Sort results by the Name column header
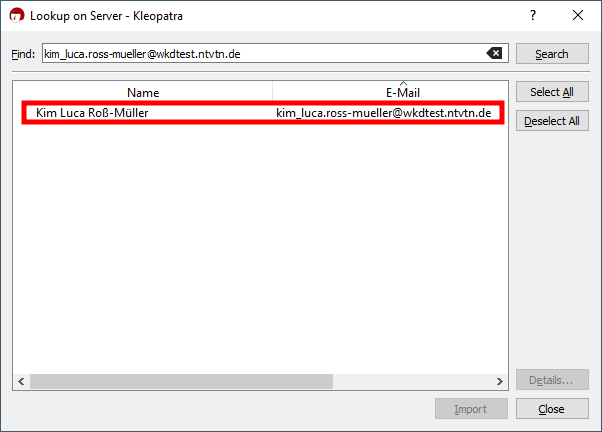The image size is (602, 432). [x=143, y=92]
